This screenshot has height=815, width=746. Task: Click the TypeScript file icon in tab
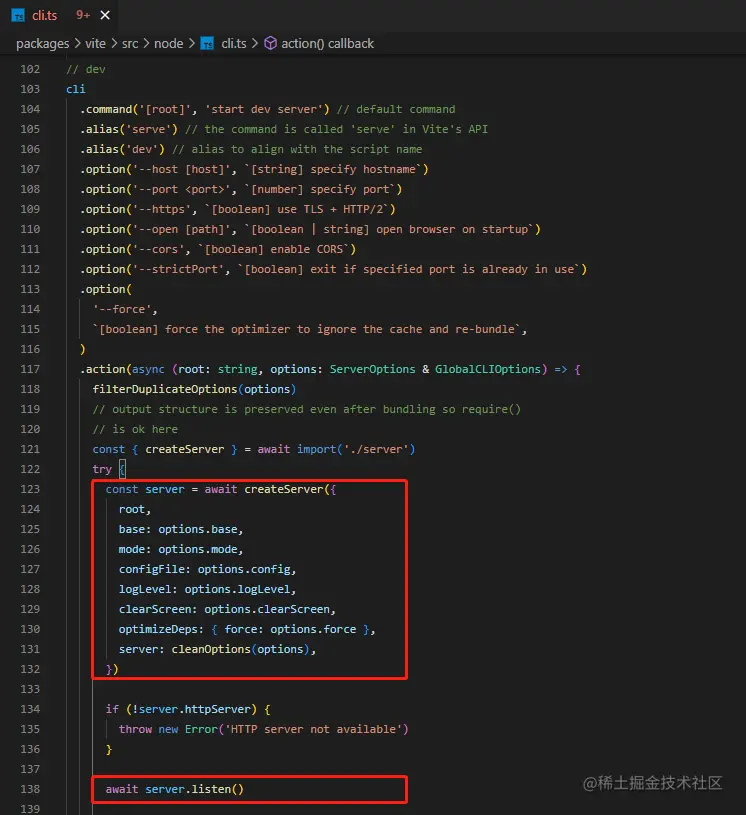[18, 16]
